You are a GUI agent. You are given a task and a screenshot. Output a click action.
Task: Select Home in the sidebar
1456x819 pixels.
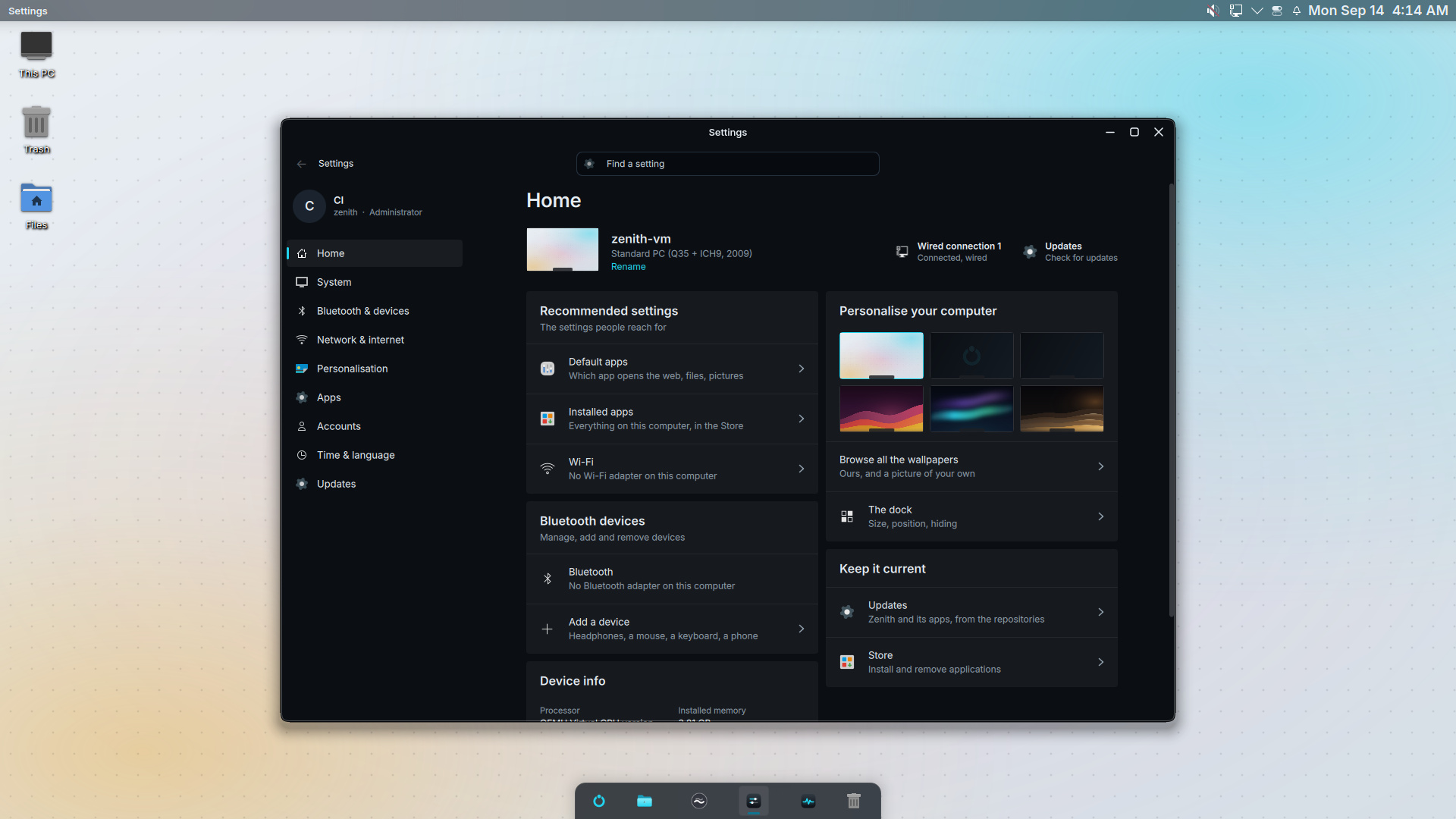click(375, 253)
